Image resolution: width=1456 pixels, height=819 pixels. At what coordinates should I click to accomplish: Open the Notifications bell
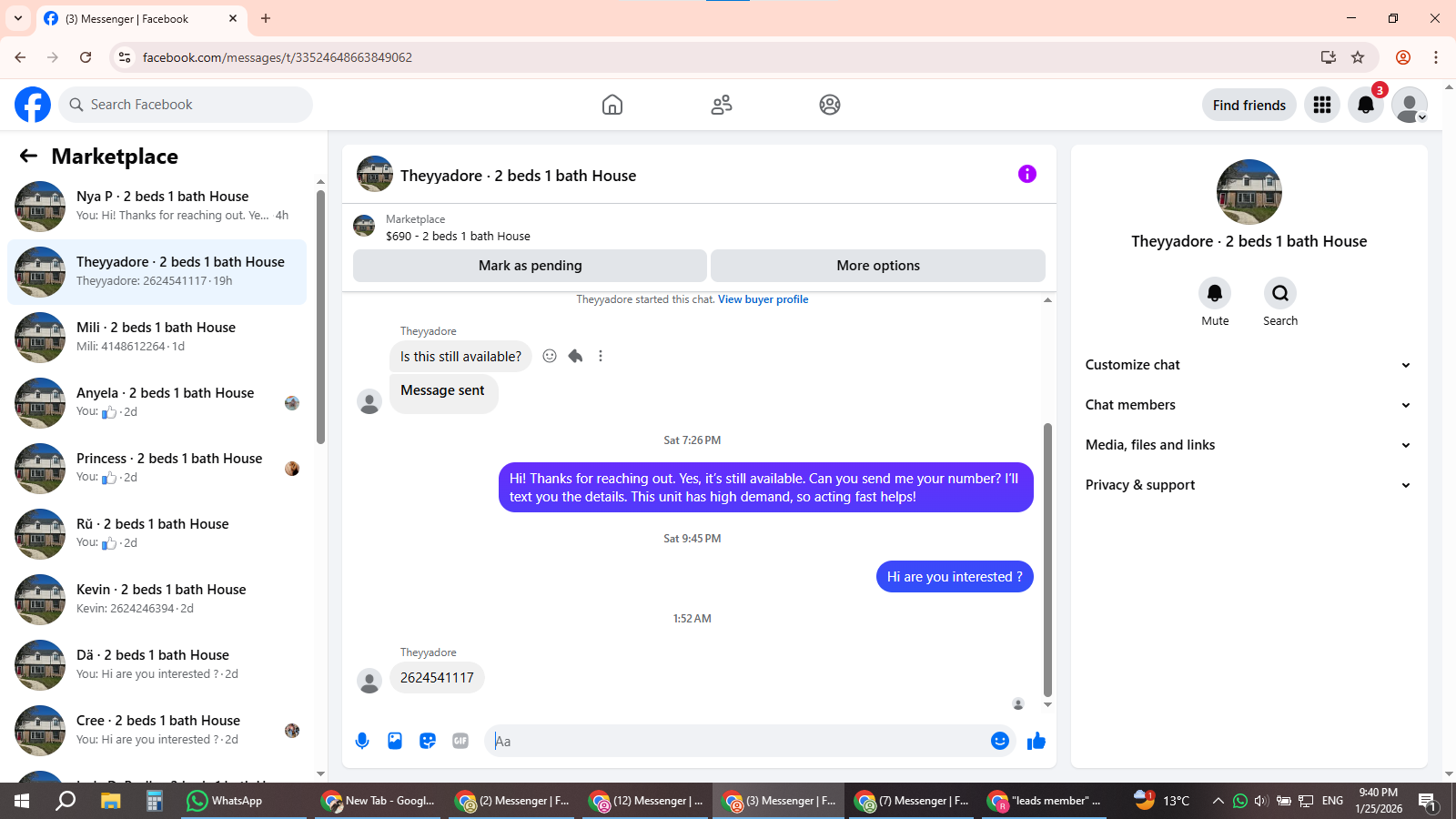coord(1366,105)
